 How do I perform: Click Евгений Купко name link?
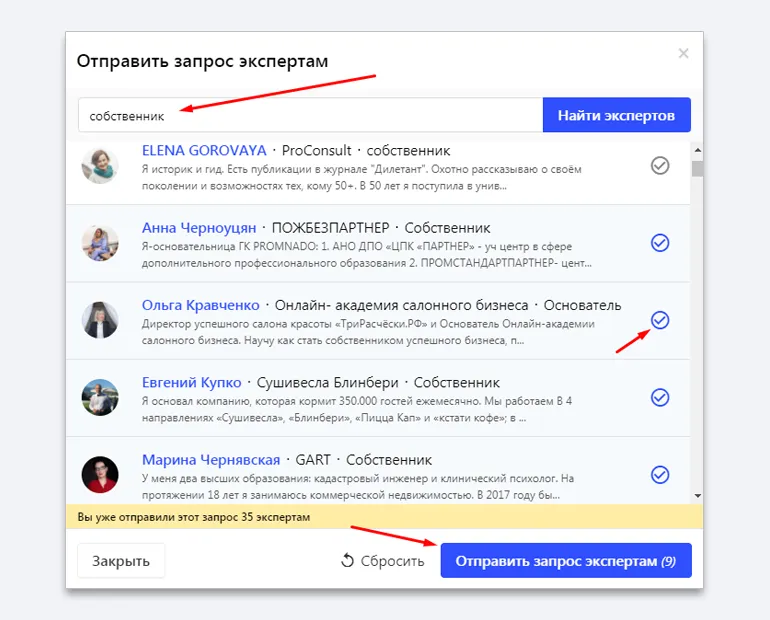(192, 382)
